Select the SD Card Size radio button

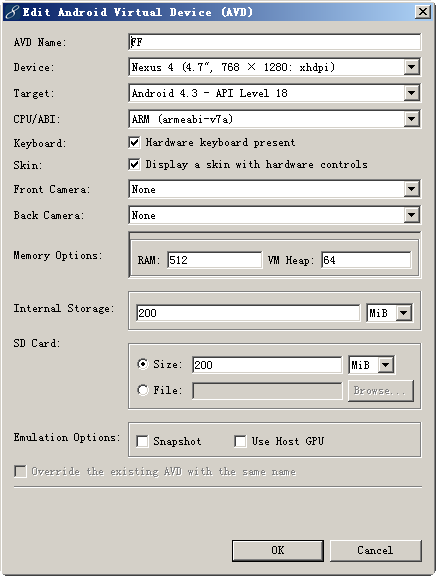tap(143, 364)
